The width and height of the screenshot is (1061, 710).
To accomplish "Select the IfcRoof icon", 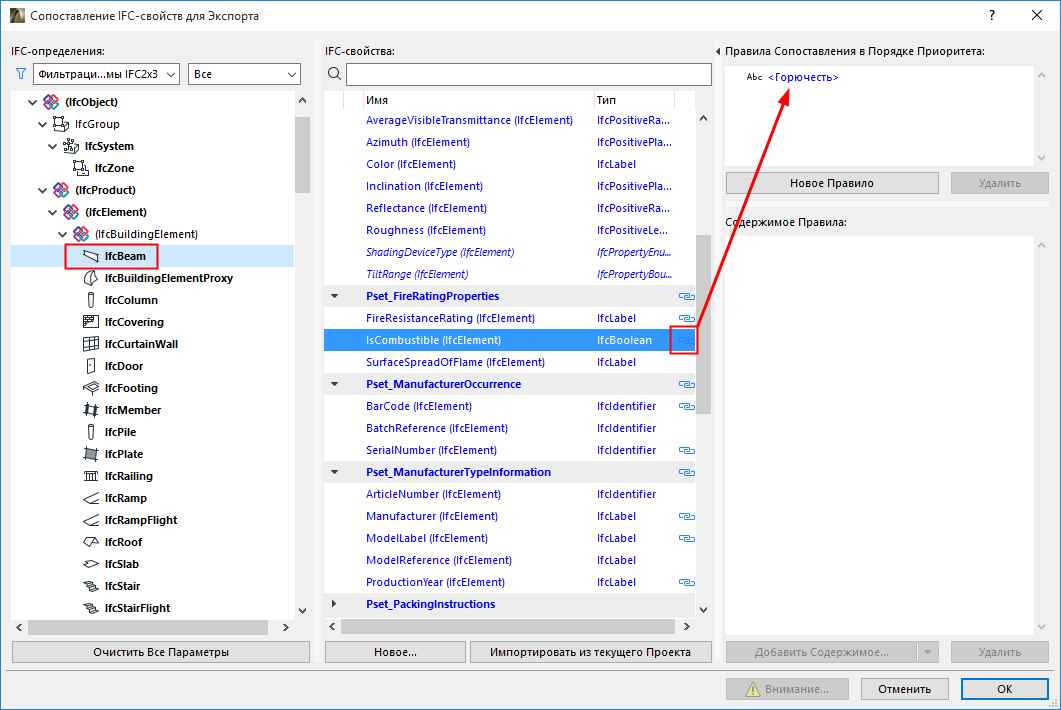I will pos(91,542).
